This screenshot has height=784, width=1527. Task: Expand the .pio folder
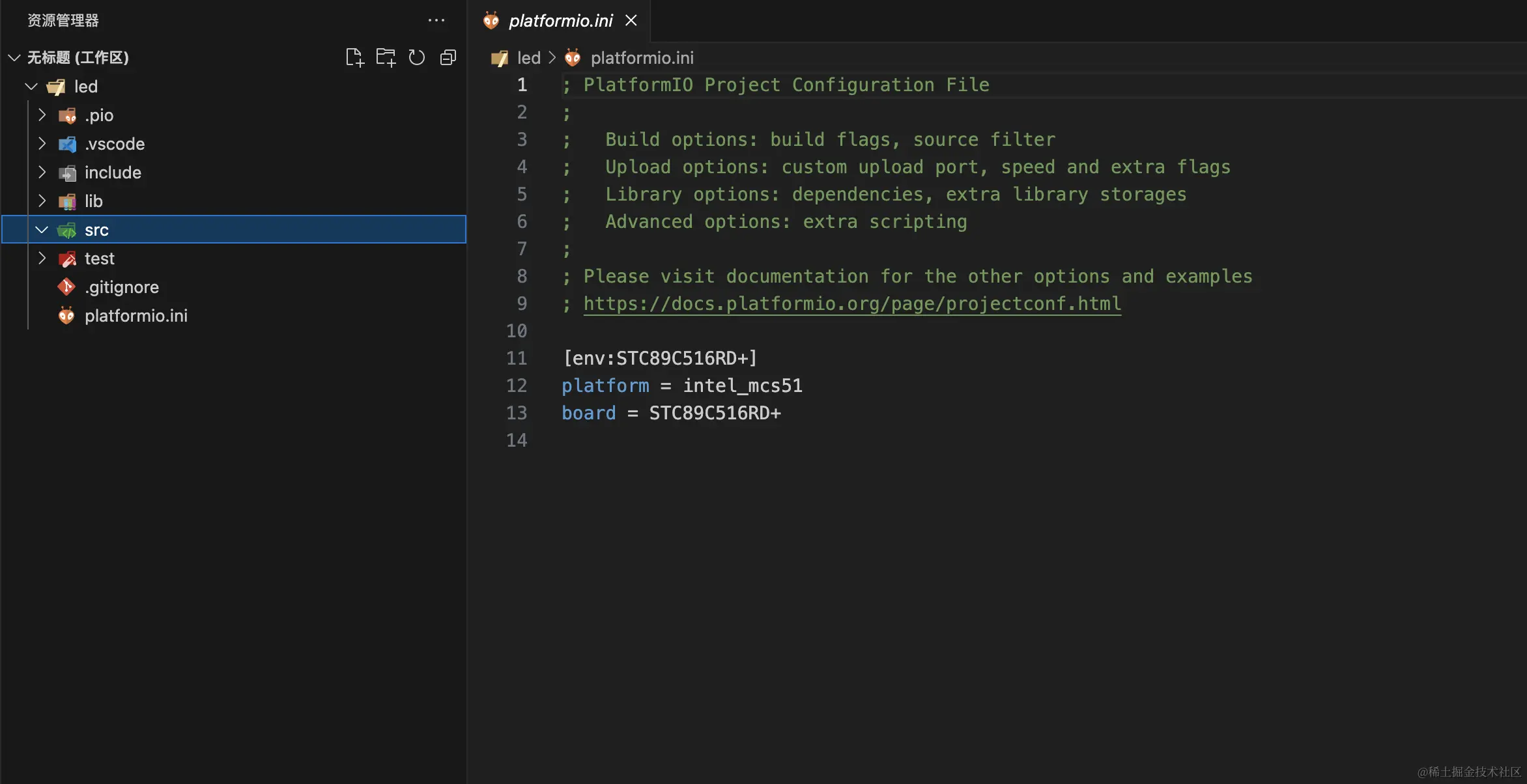point(42,115)
